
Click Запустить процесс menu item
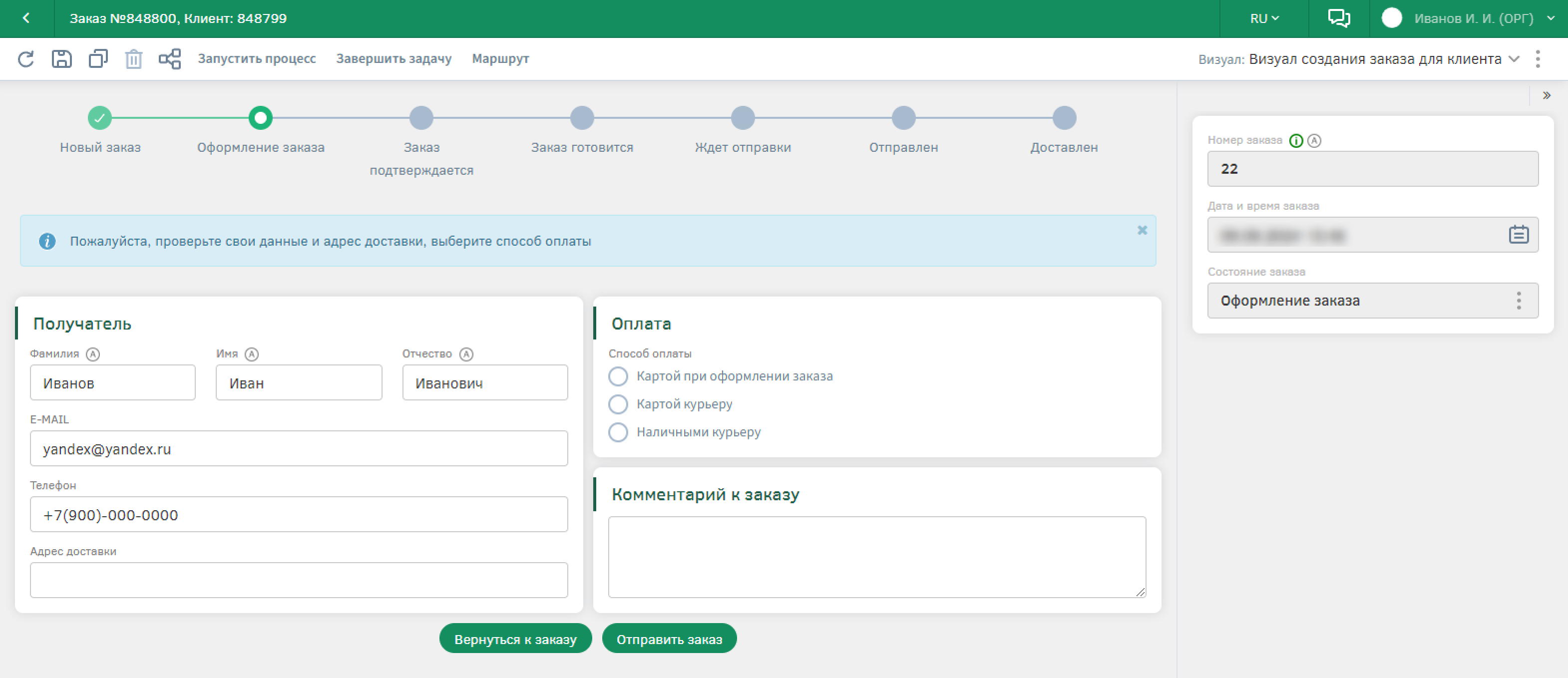coord(256,59)
